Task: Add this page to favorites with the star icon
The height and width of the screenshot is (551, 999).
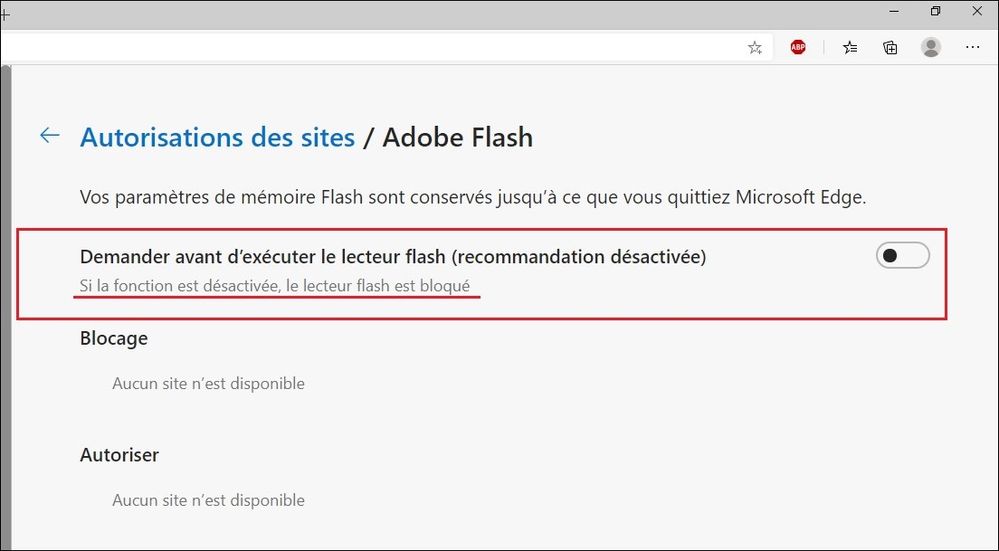Action: (x=755, y=48)
